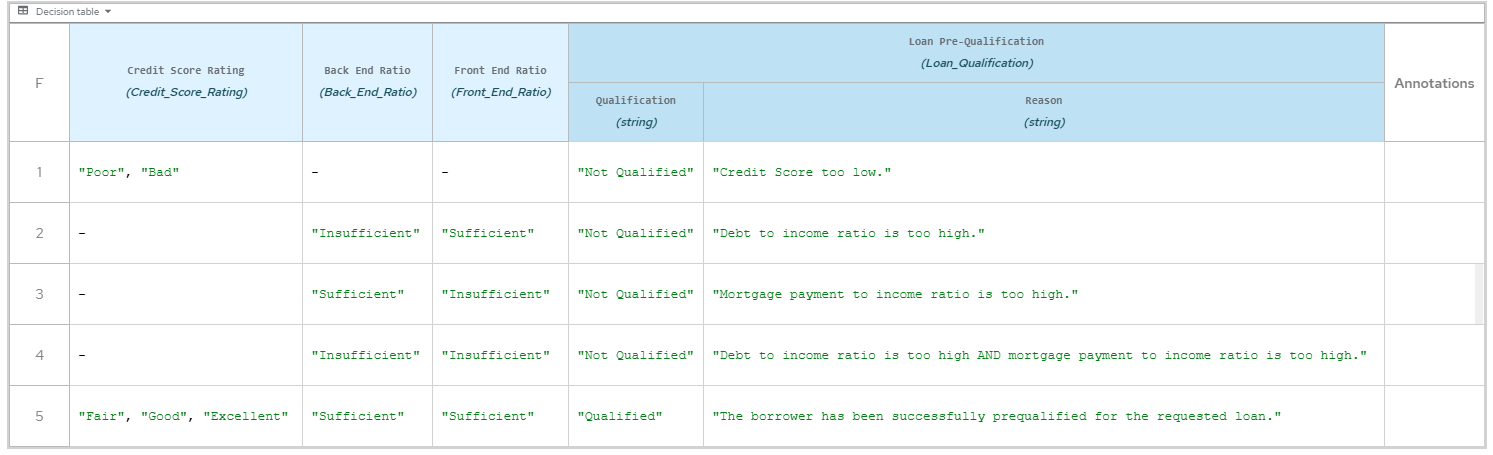Select the Back End Ratio column header

[367, 83]
